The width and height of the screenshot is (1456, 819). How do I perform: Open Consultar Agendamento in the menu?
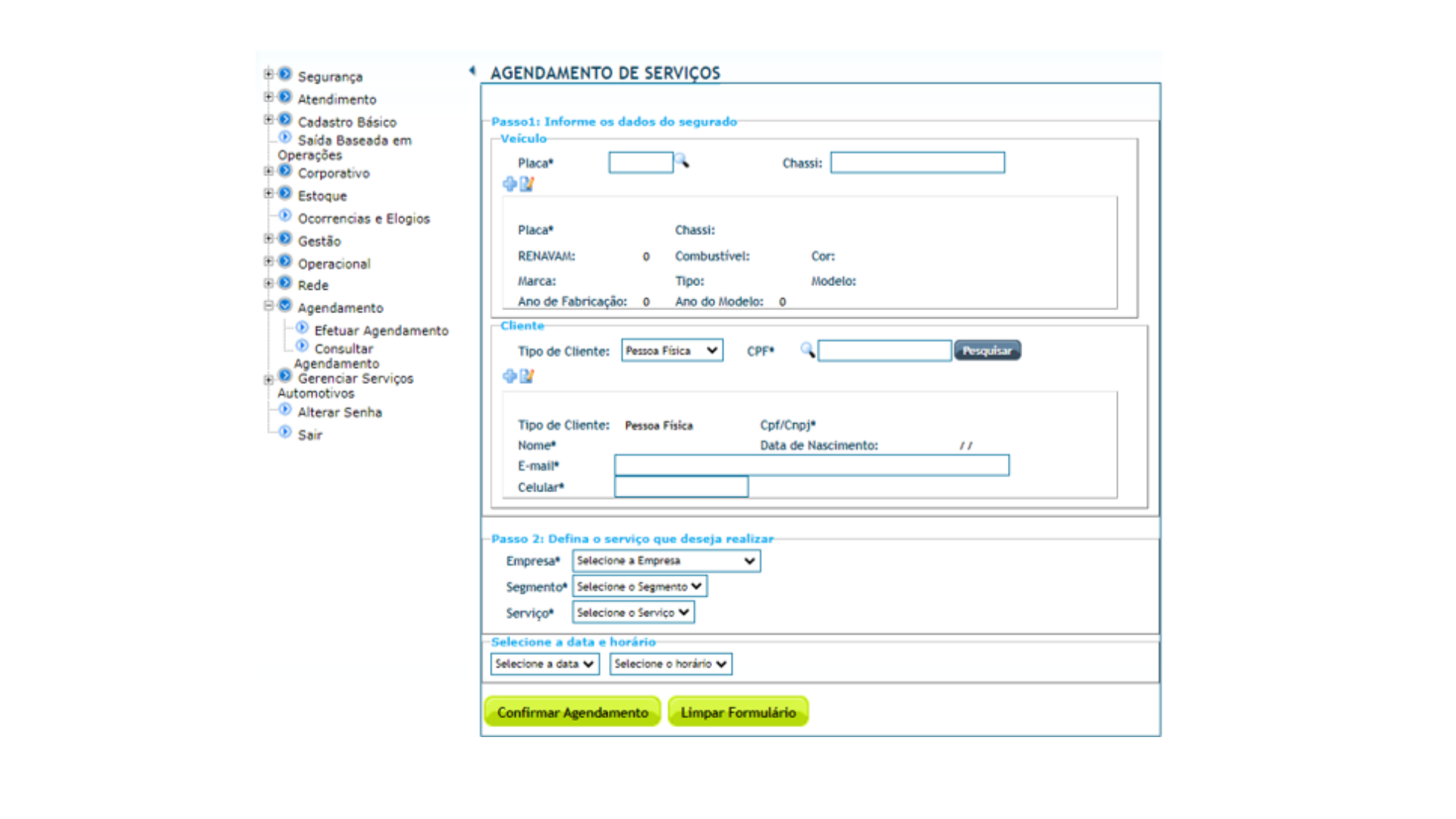coord(337,356)
